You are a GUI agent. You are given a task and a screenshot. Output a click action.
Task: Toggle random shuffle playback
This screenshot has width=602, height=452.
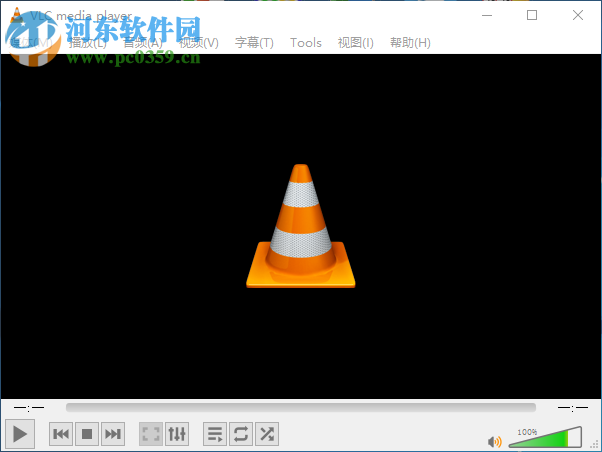pyautogui.click(x=267, y=434)
